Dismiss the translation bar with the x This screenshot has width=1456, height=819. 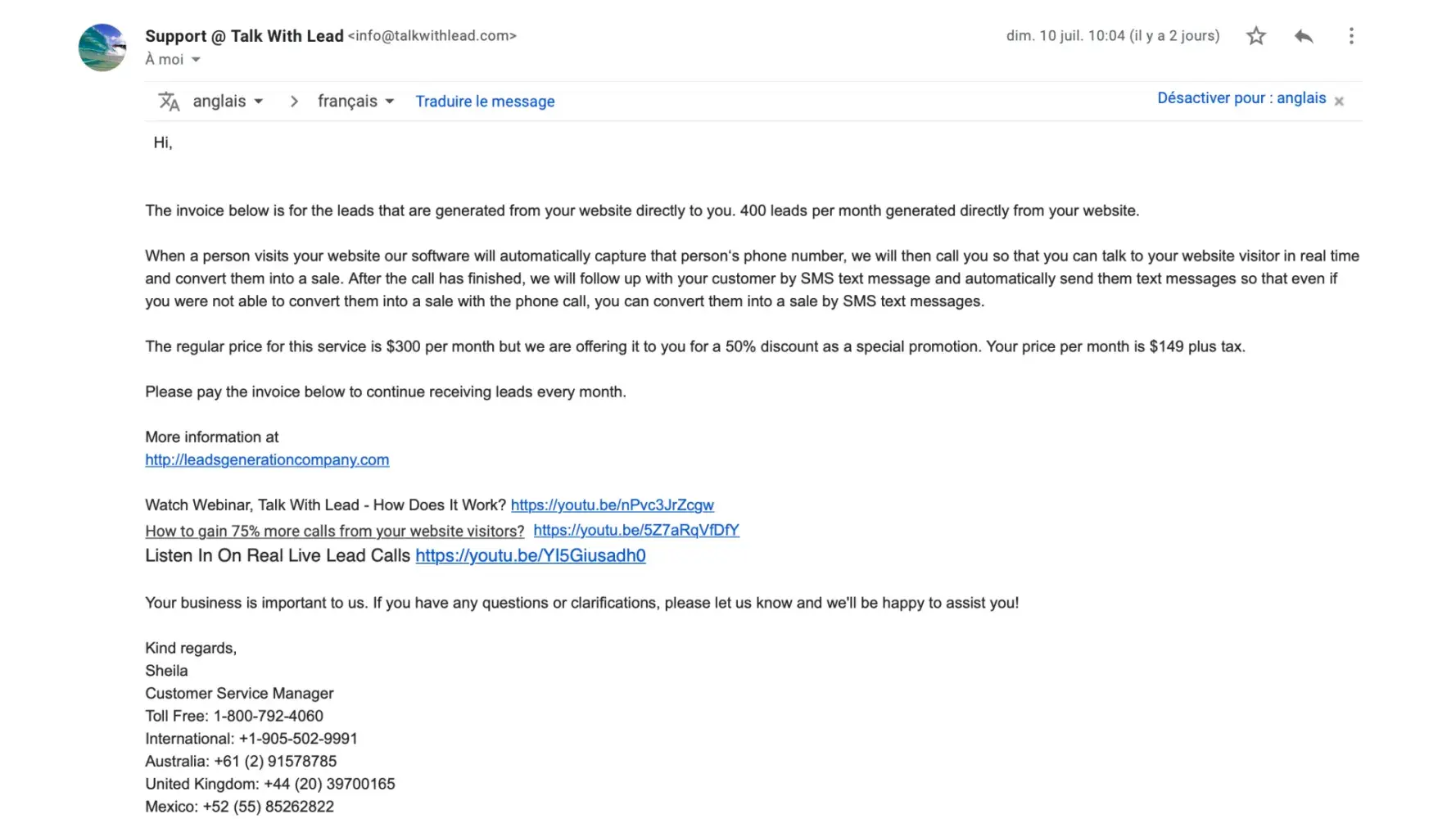1339,102
